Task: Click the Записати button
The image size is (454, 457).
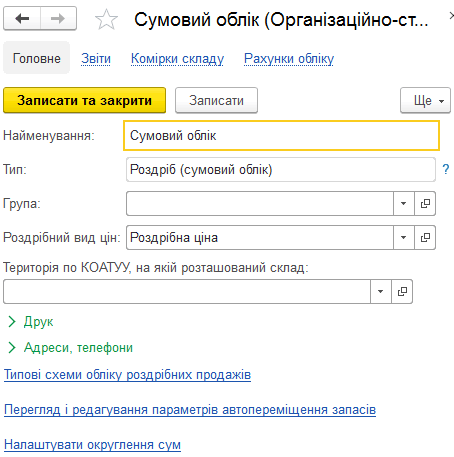Action: [x=216, y=100]
